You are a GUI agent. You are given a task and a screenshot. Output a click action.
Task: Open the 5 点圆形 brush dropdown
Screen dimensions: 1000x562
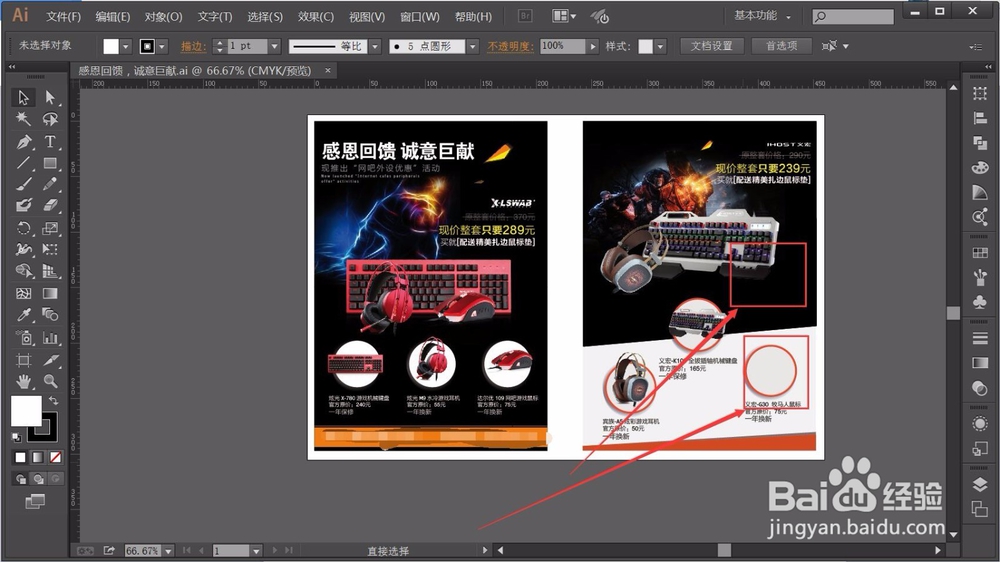[473, 46]
